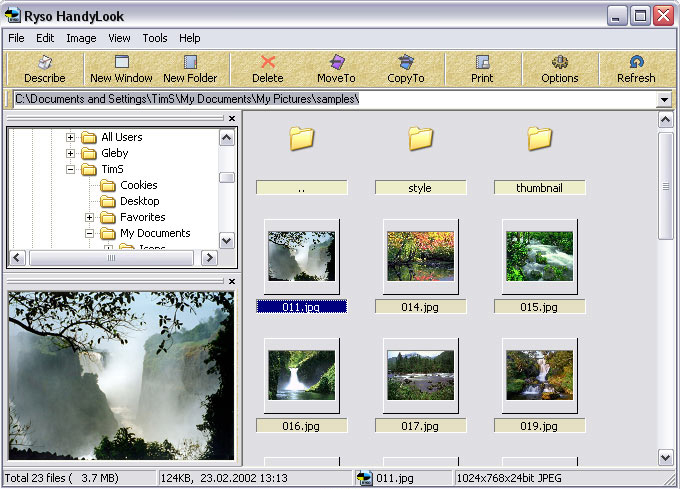Select the 014.jpg thumbnail
This screenshot has height=491, width=680.
coord(420,257)
